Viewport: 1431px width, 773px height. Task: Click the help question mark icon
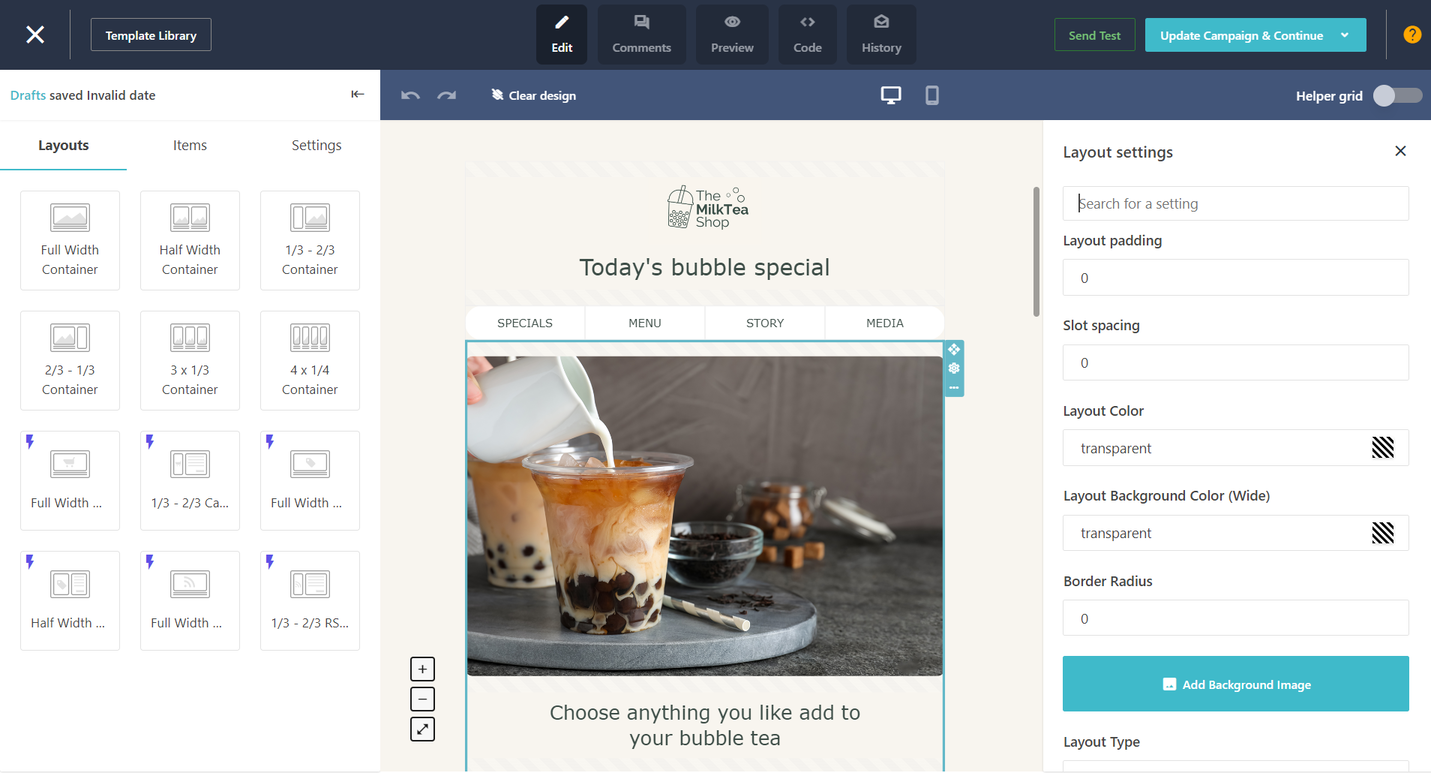pyautogui.click(x=1411, y=34)
